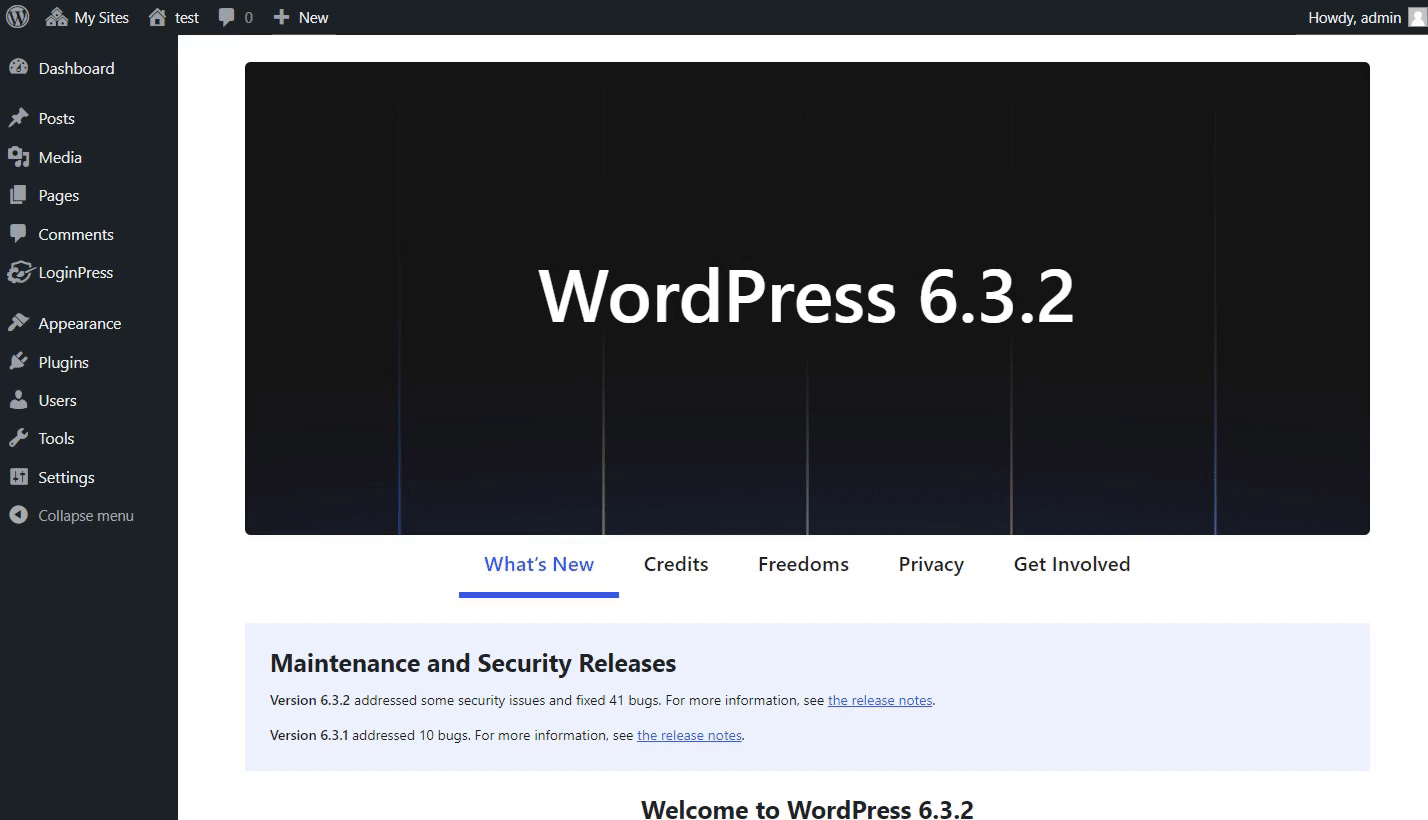
Task: Click the Media library icon
Action: (x=18, y=157)
